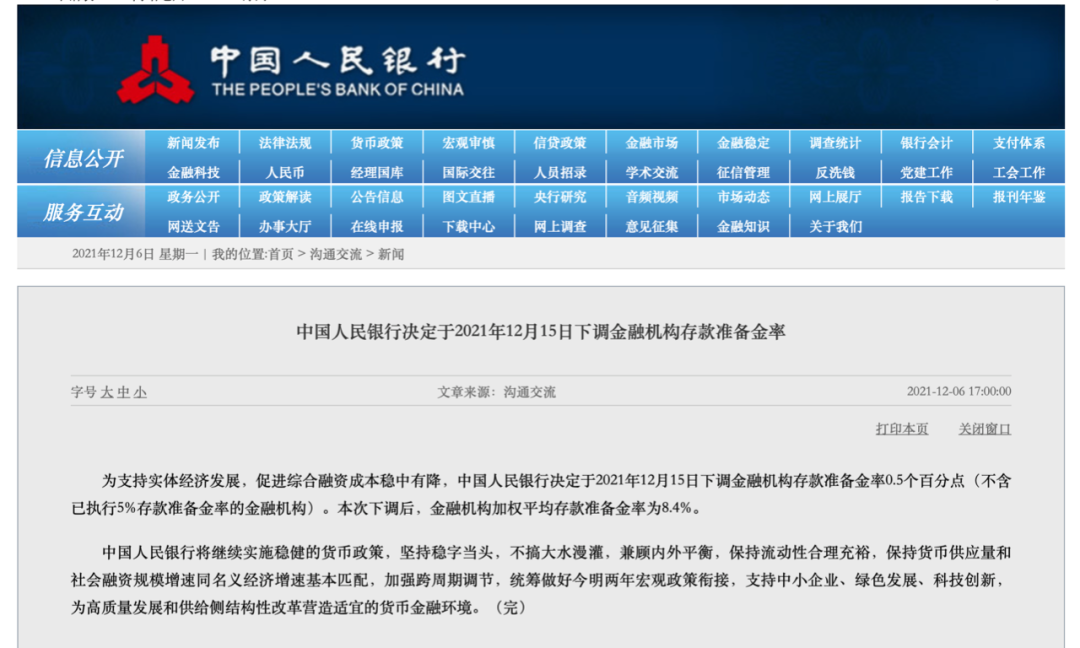Select 人员招录 link in nav

coord(560,173)
